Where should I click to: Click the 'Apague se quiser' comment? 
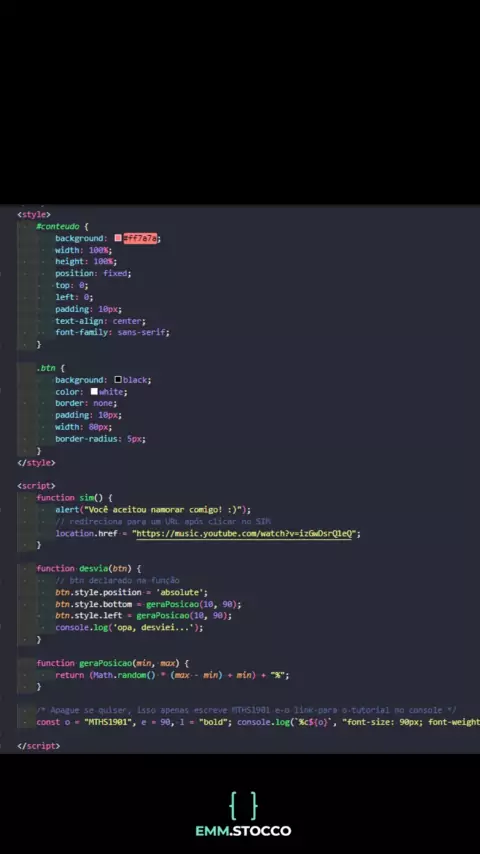(x=246, y=710)
